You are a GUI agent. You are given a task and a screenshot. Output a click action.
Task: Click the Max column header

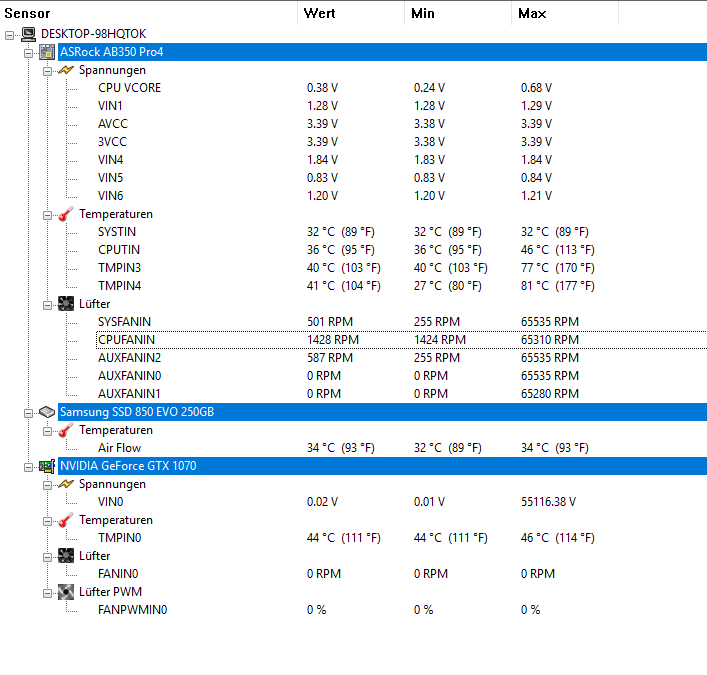(565, 13)
